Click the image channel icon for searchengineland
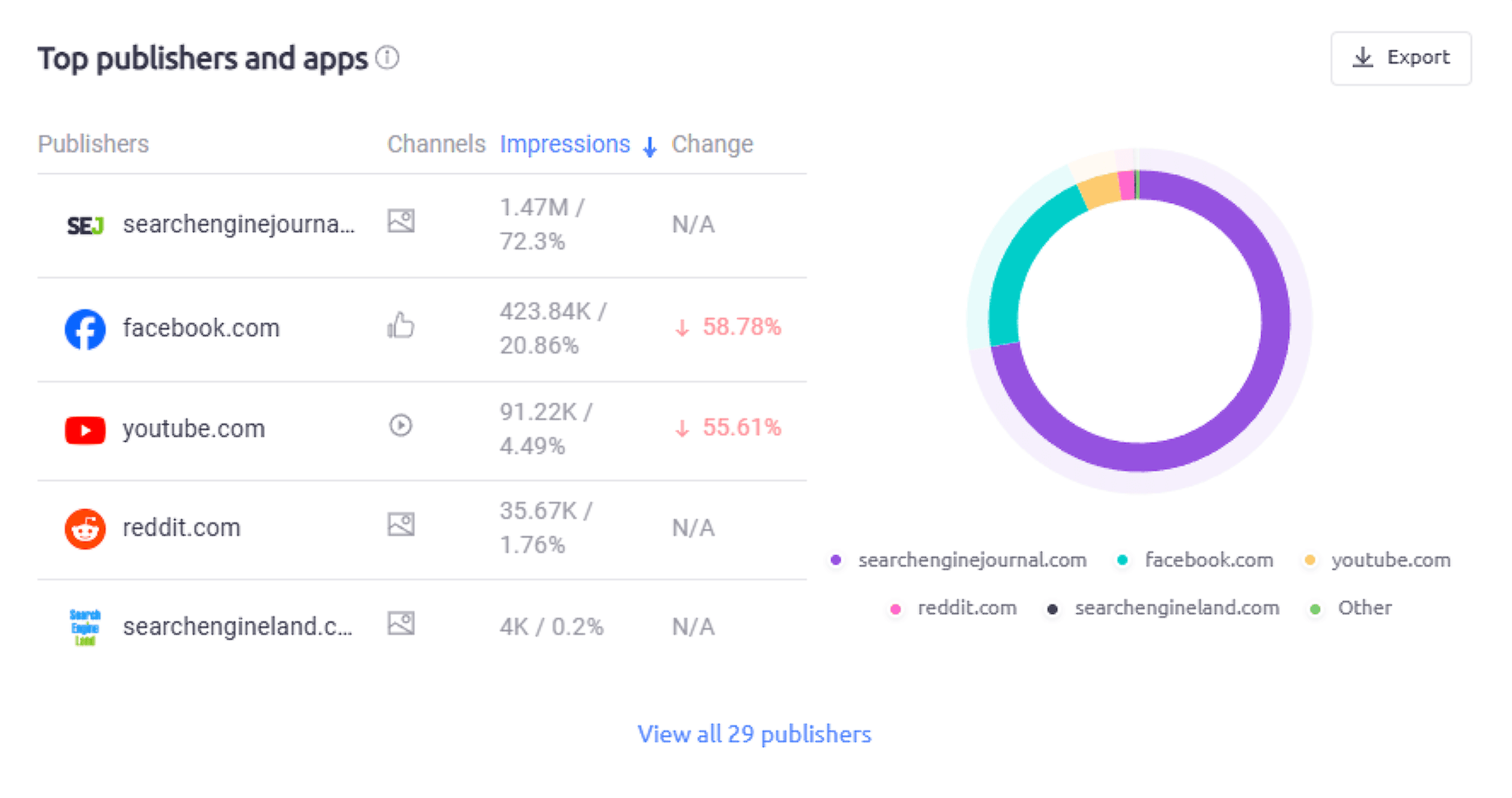The height and width of the screenshot is (798, 1512). click(x=401, y=623)
